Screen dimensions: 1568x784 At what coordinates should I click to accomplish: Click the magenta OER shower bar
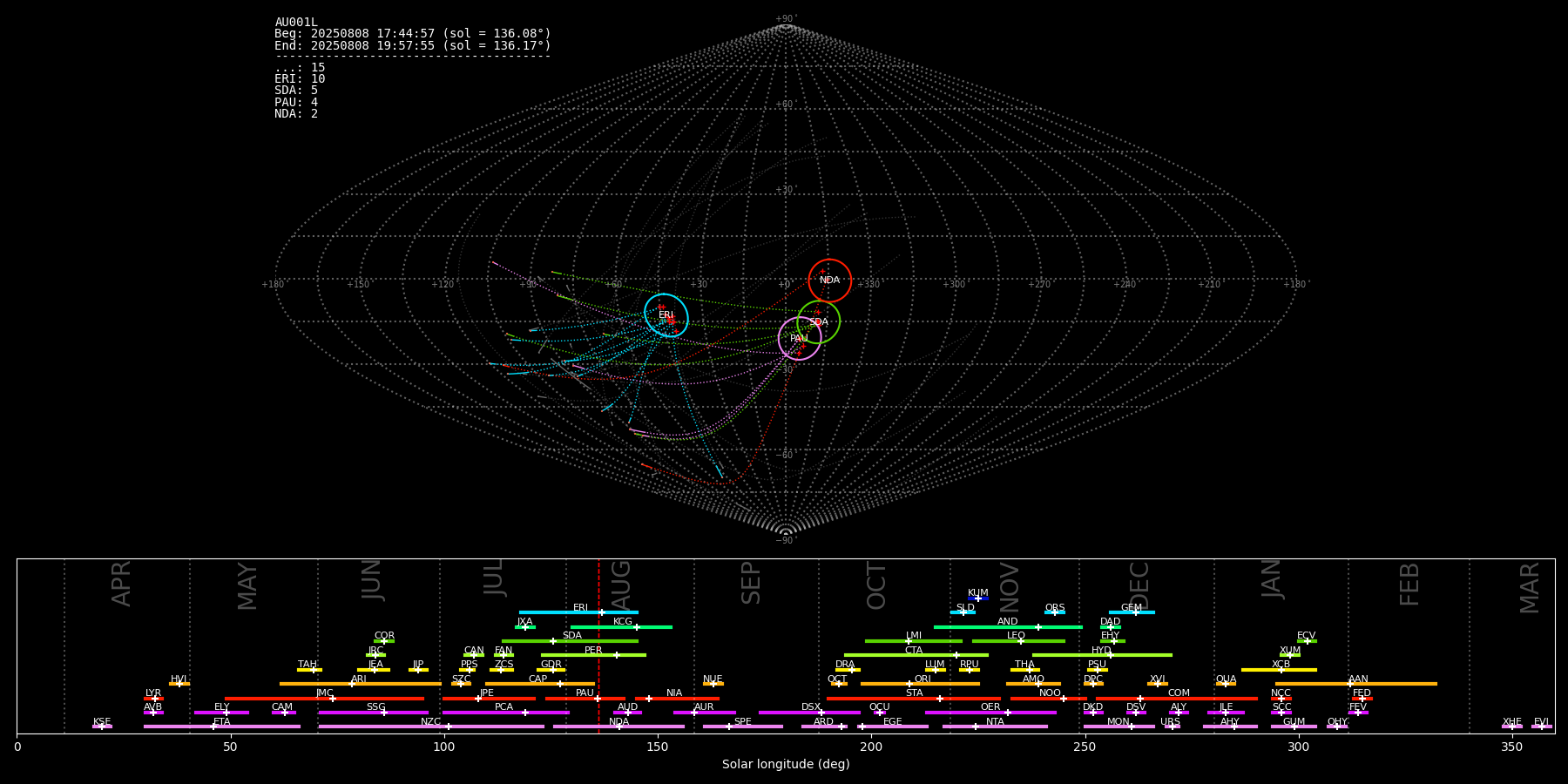click(x=990, y=713)
